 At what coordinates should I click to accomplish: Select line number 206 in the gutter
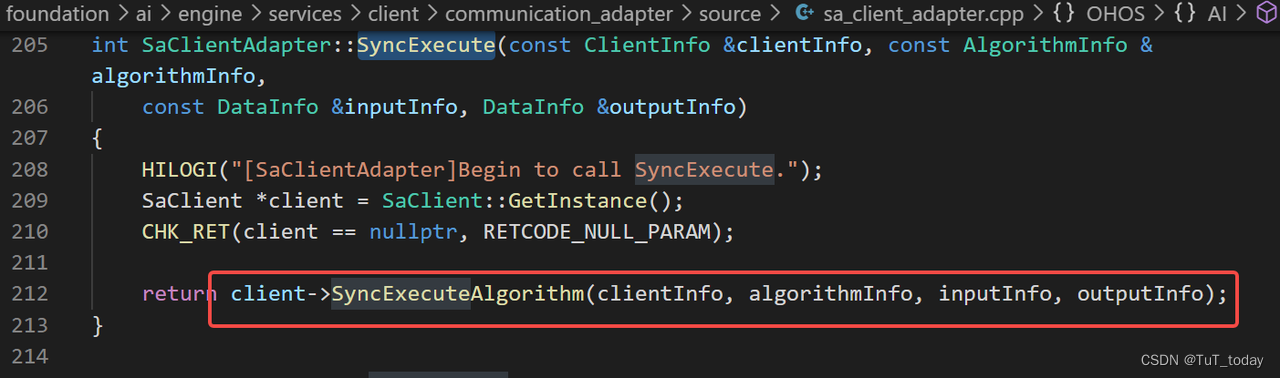(29, 107)
